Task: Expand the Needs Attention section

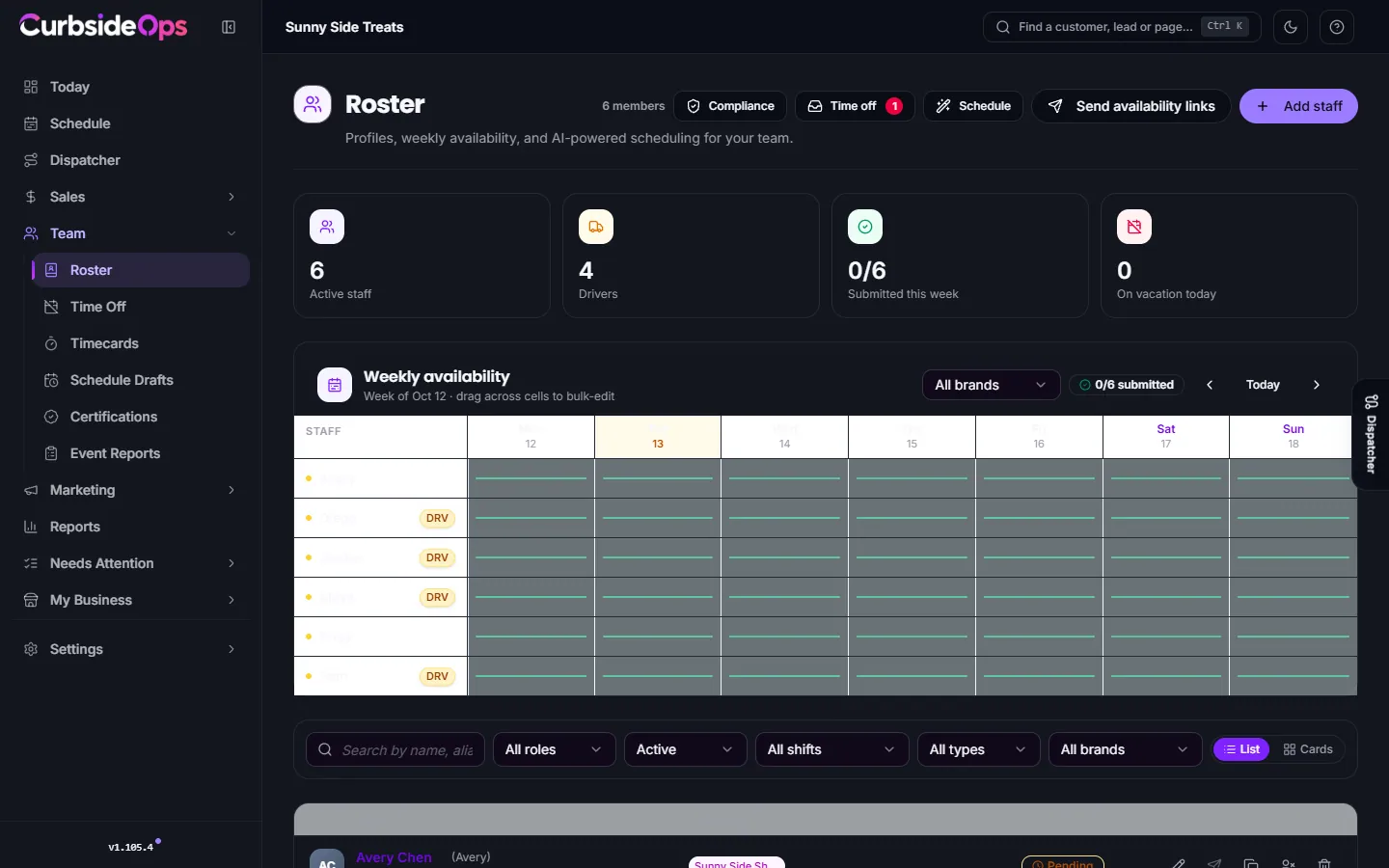Action: 131,563
